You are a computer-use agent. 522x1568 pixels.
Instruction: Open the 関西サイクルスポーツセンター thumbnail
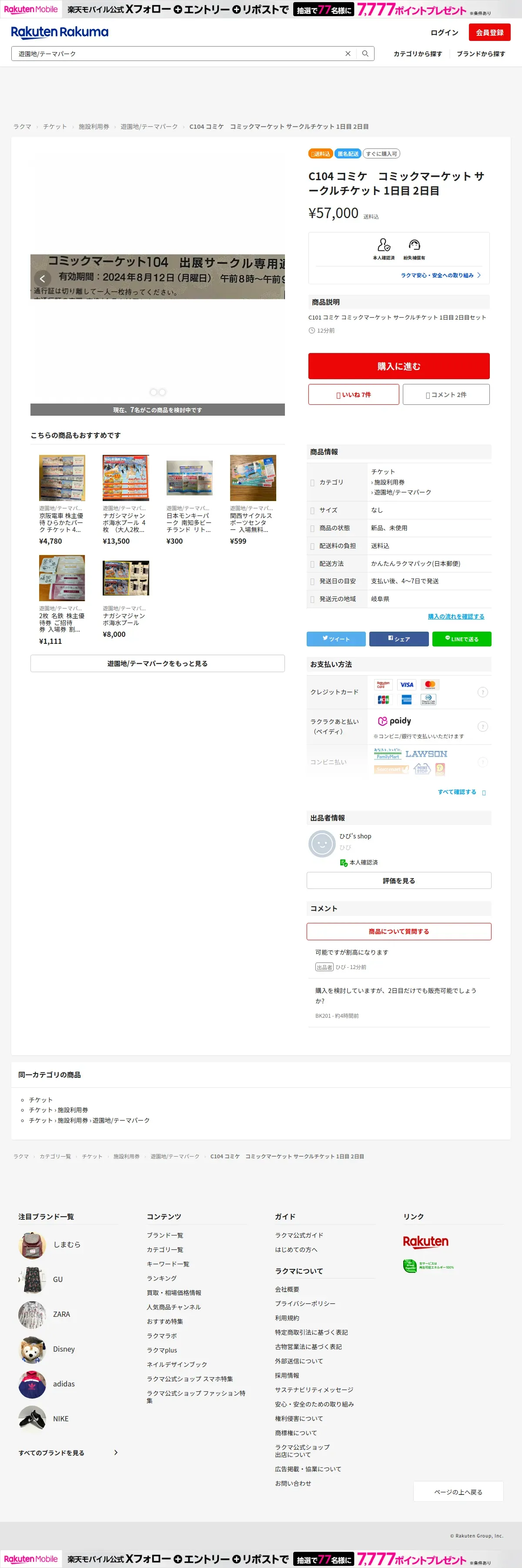pyautogui.click(x=253, y=478)
